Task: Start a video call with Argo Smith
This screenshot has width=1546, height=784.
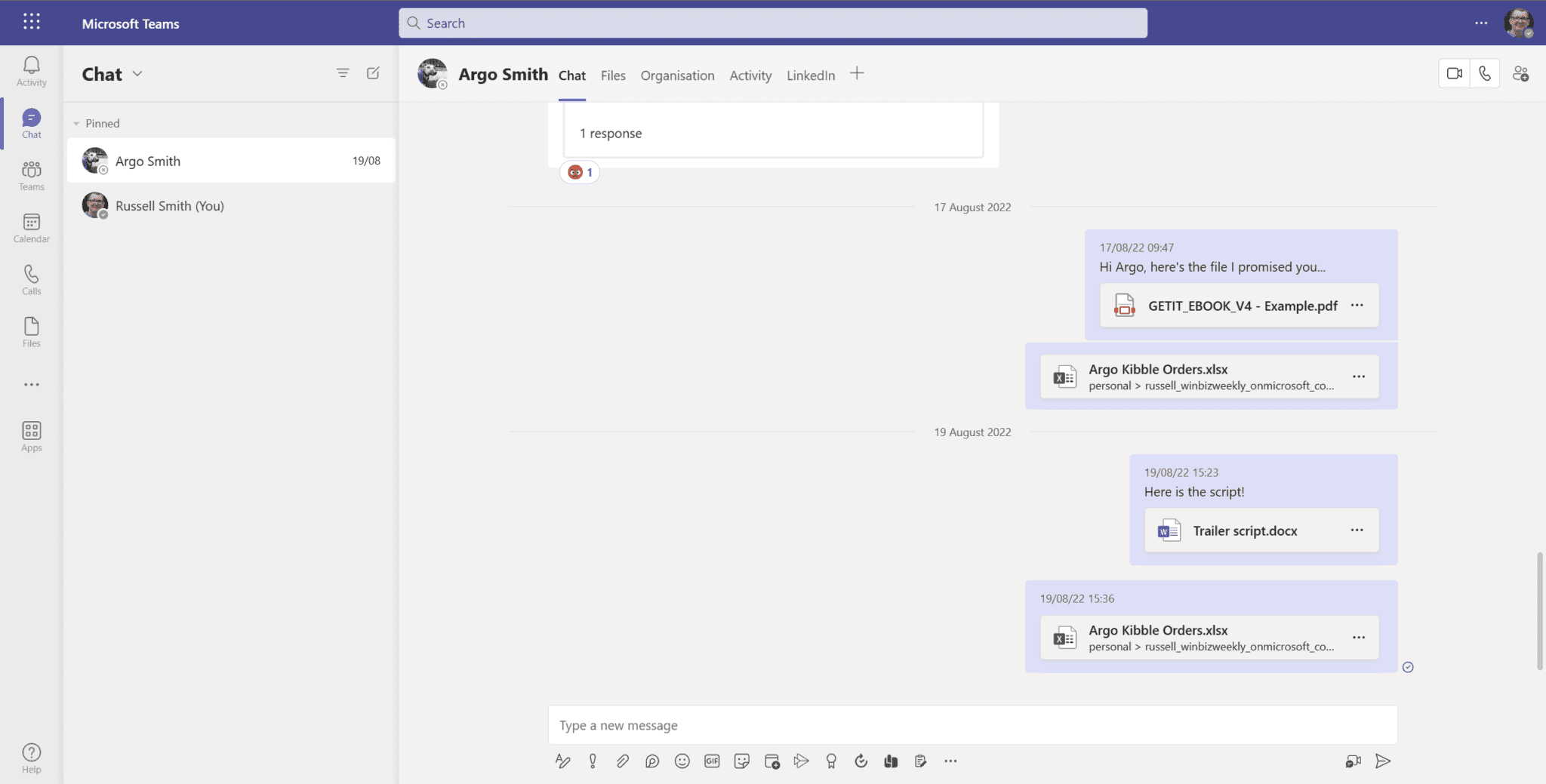Action: click(1454, 74)
